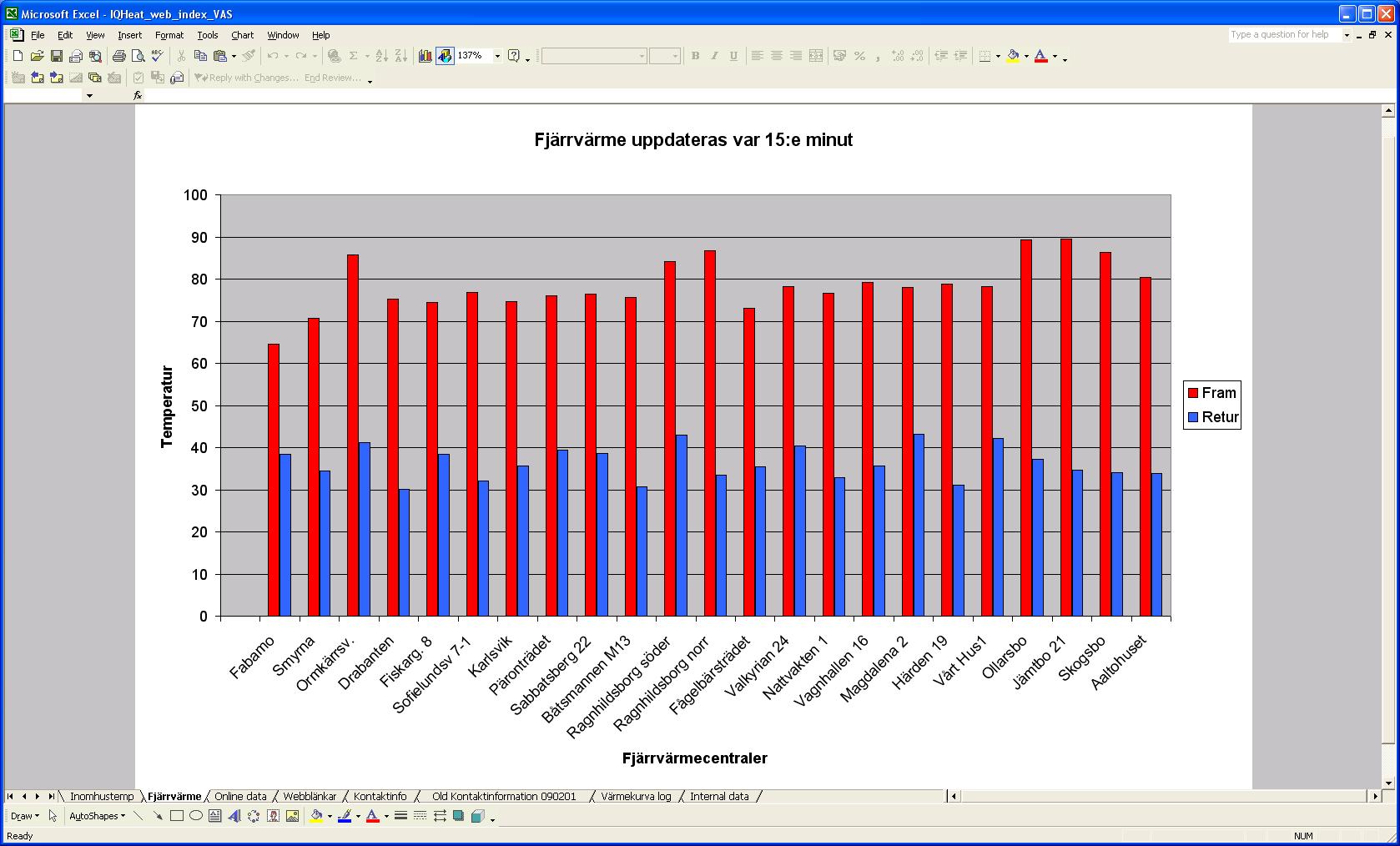Open the Chart menu
This screenshot has height=846, width=1400.
click(x=242, y=35)
